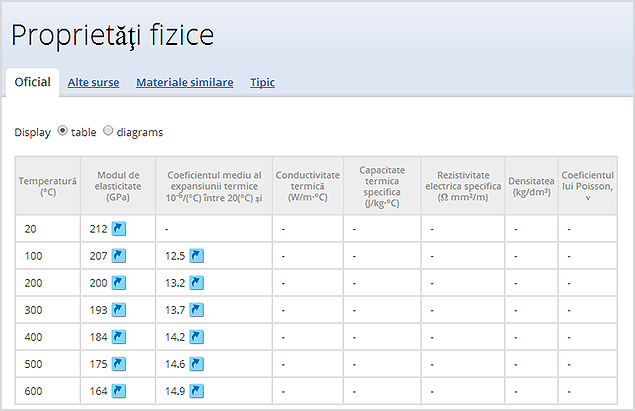The image size is (635, 411).
Task: Click elasticity value 193
Action: pyautogui.click(x=98, y=310)
